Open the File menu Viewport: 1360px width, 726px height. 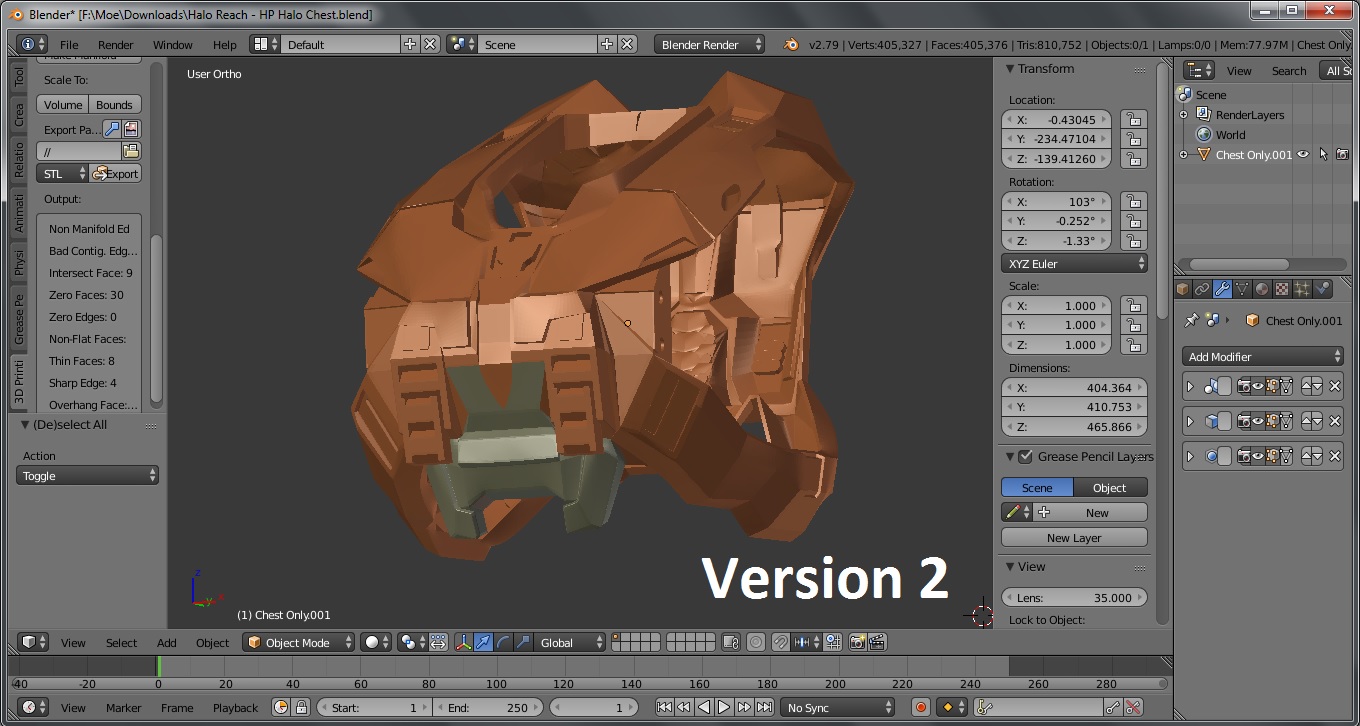point(69,44)
